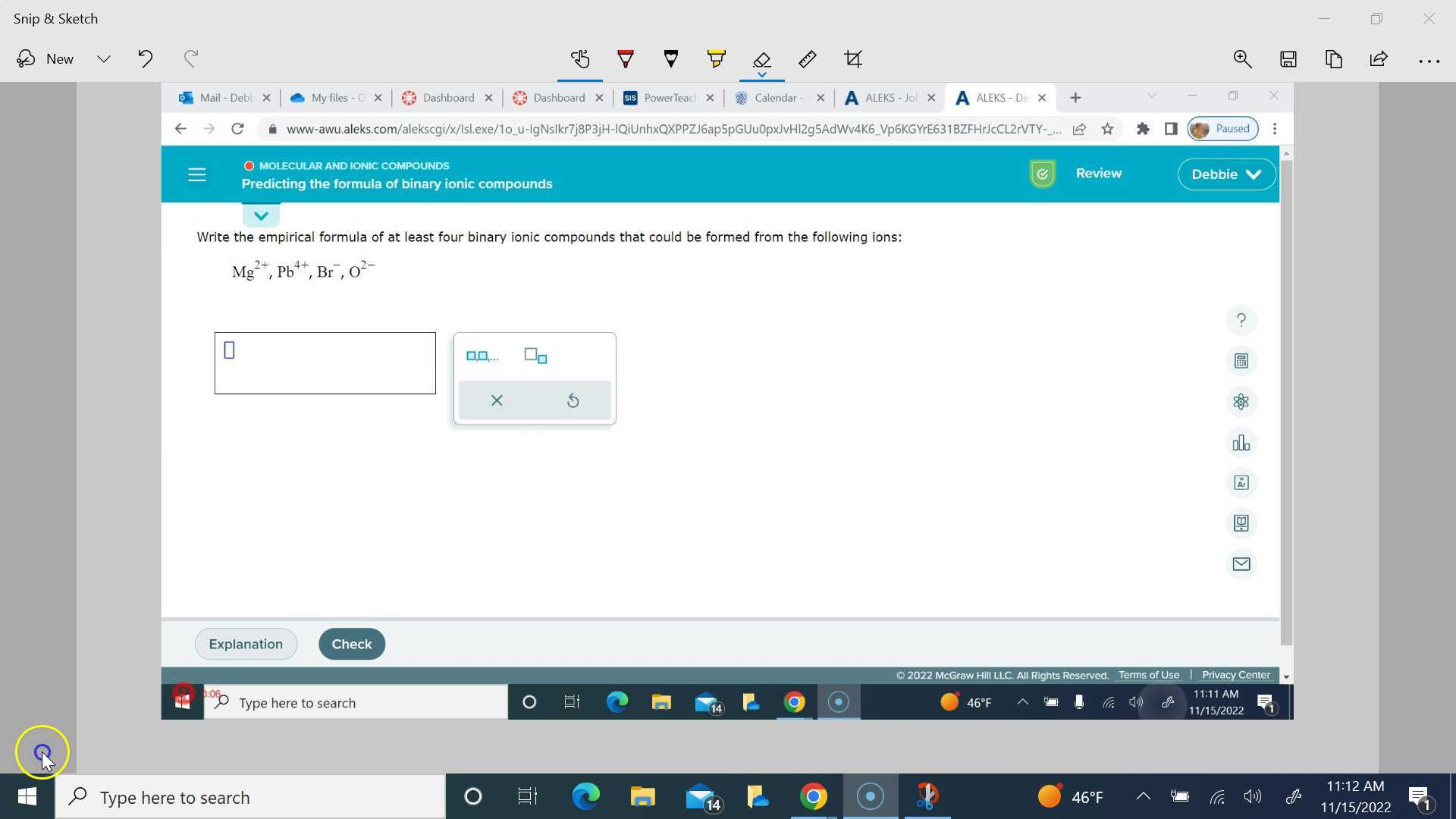
Task: Open ALEKS message center envelope icon
Action: 1241,563
